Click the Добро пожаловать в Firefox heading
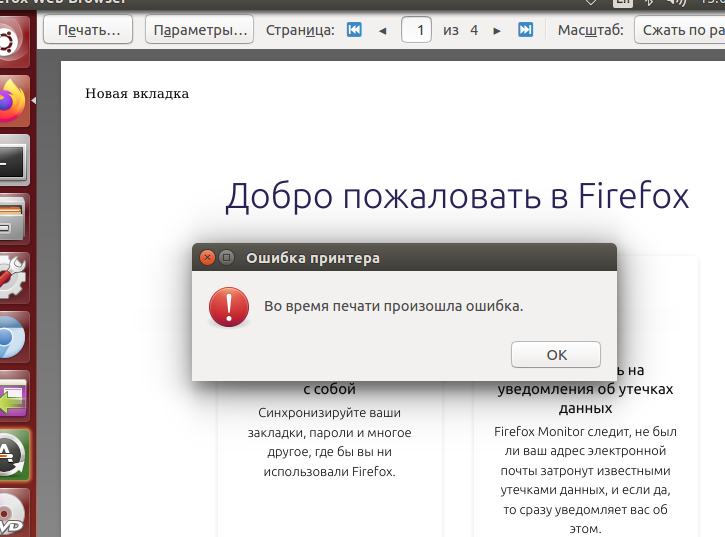Screen dimensions: 725x537 tap(457, 197)
